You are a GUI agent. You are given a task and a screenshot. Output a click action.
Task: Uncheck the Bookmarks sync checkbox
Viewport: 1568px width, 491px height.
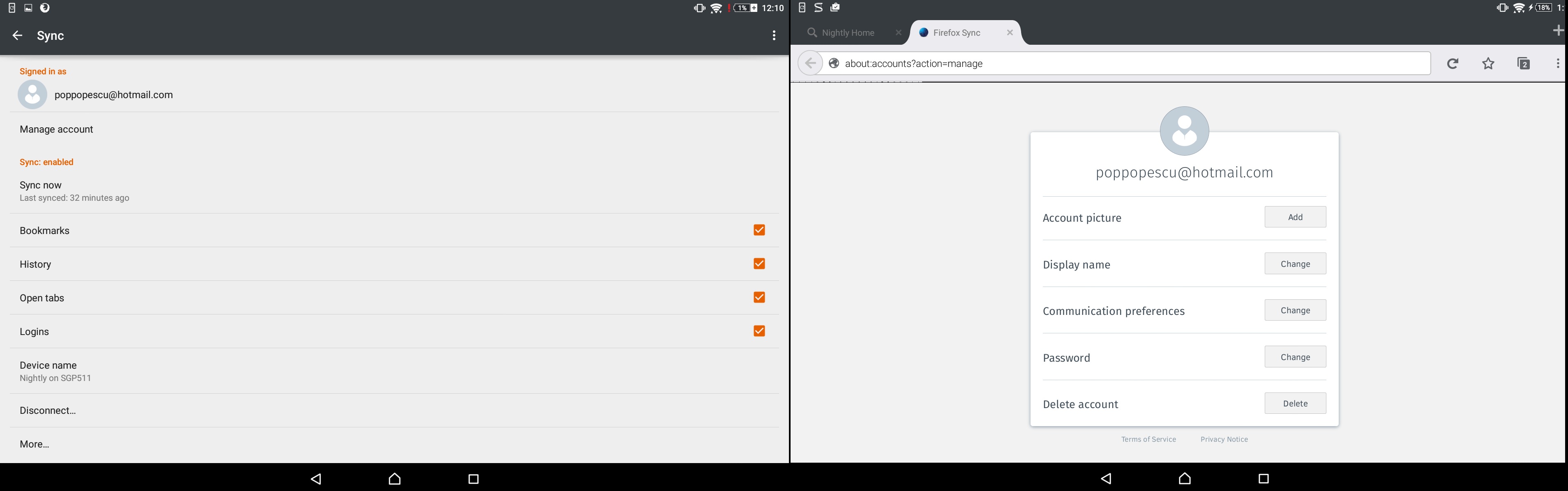(x=759, y=230)
